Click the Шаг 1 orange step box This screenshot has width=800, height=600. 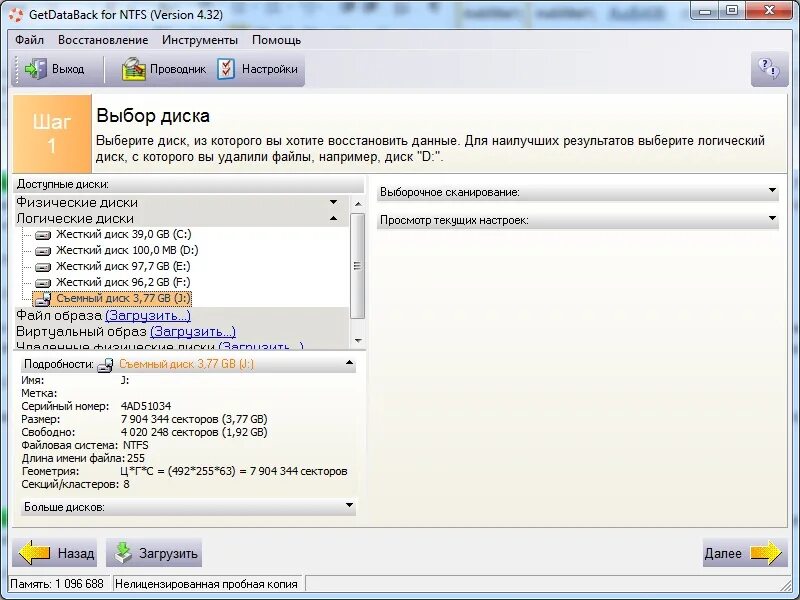(x=52, y=134)
